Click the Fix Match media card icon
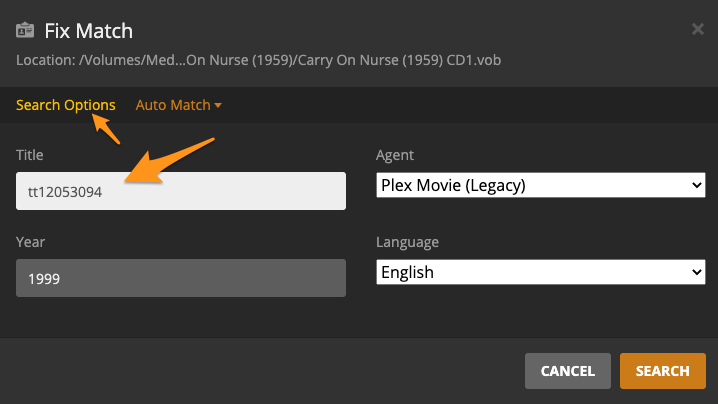 25,32
